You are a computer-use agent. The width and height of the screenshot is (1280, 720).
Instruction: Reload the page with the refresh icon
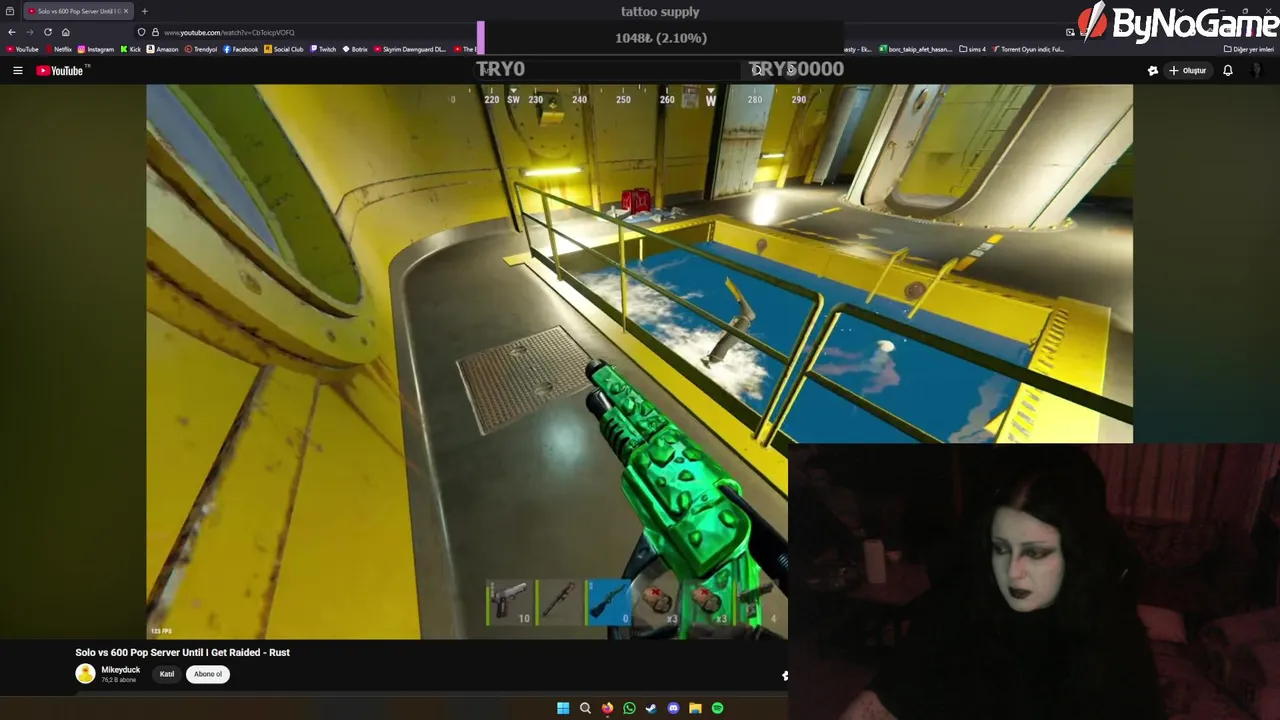click(x=48, y=32)
